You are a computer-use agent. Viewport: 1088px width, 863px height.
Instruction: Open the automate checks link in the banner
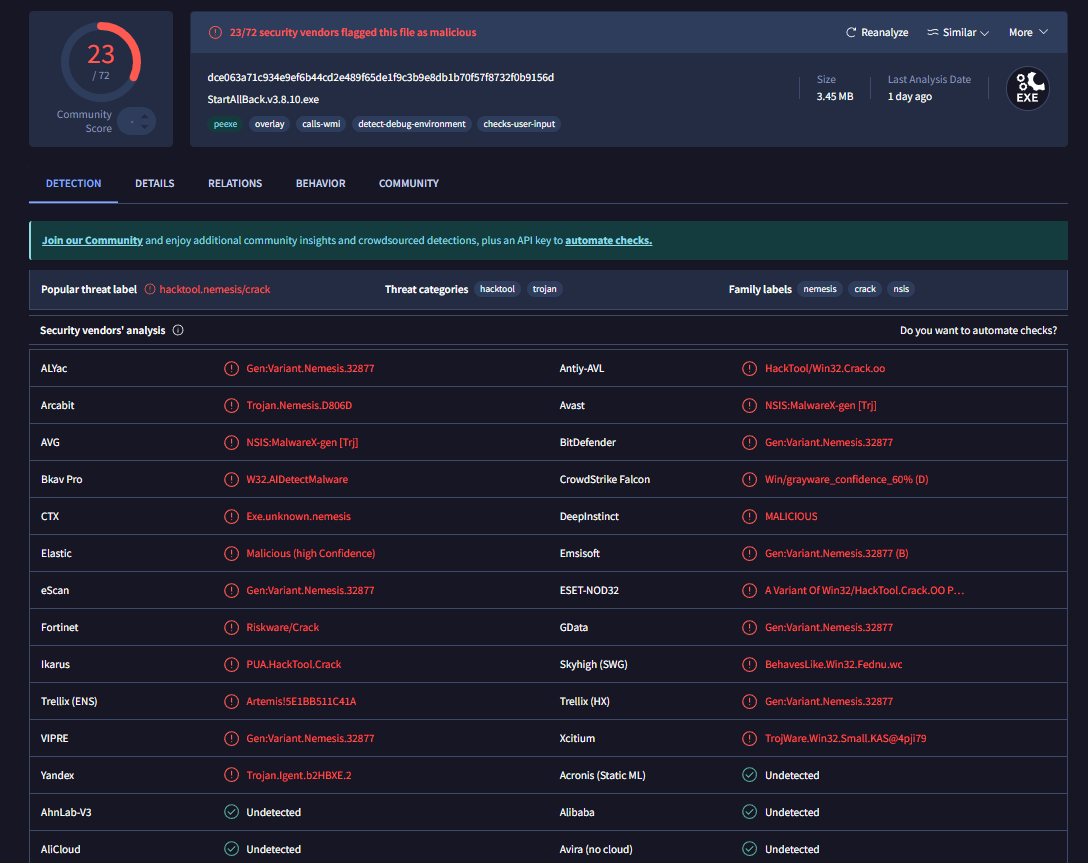point(609,241)
